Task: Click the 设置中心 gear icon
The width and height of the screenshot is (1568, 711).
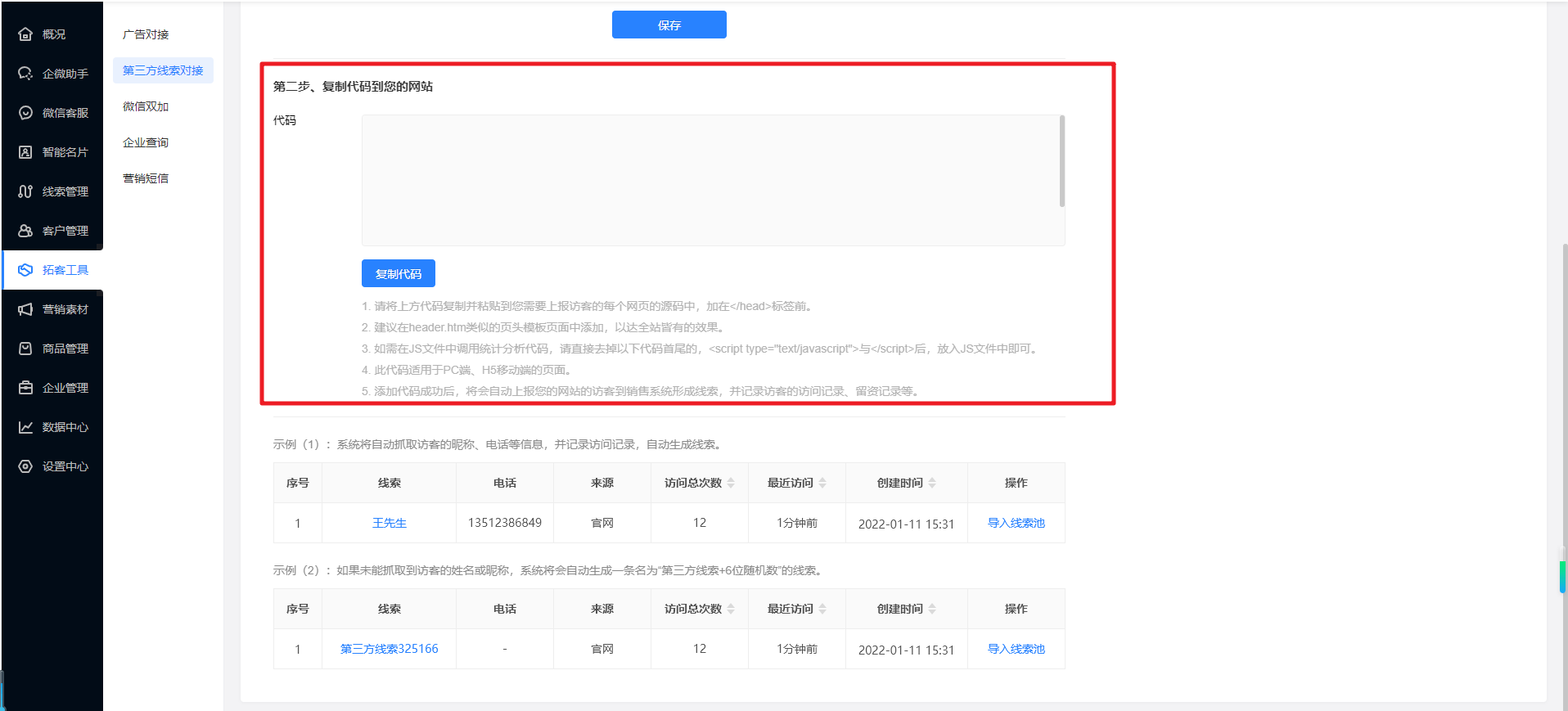Action: pos(25,466)
